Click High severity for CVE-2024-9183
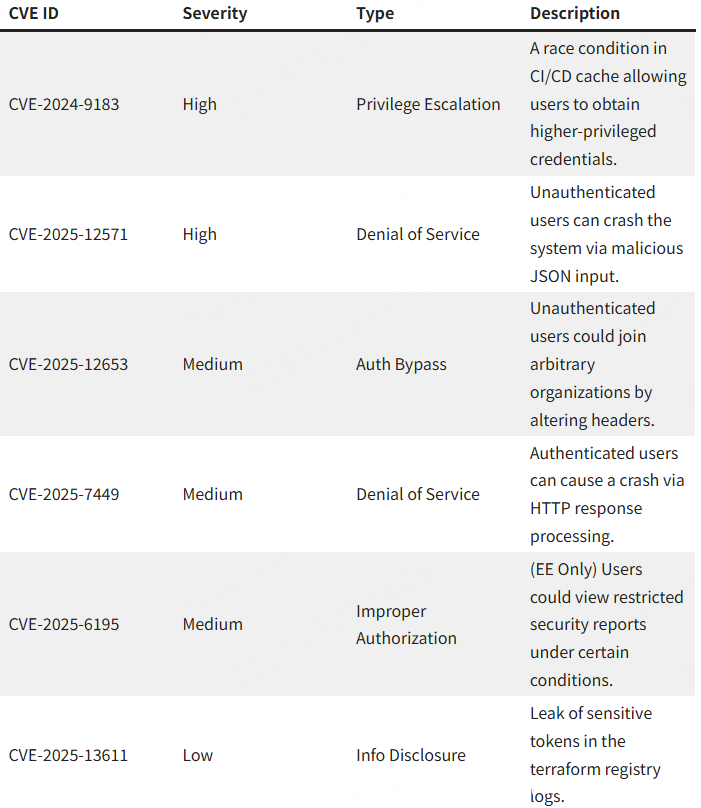The height and width of the screenshot is (808, 701). [199, 104]
